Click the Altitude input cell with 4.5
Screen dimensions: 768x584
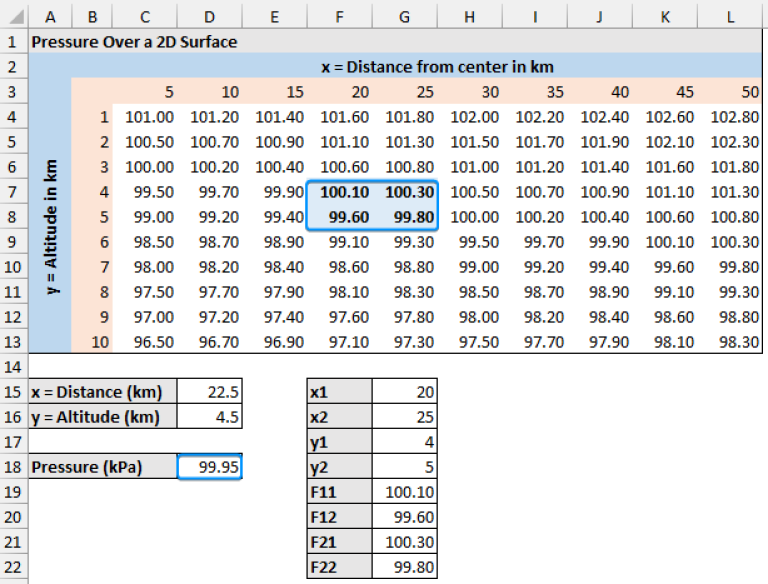coord(210,416)
